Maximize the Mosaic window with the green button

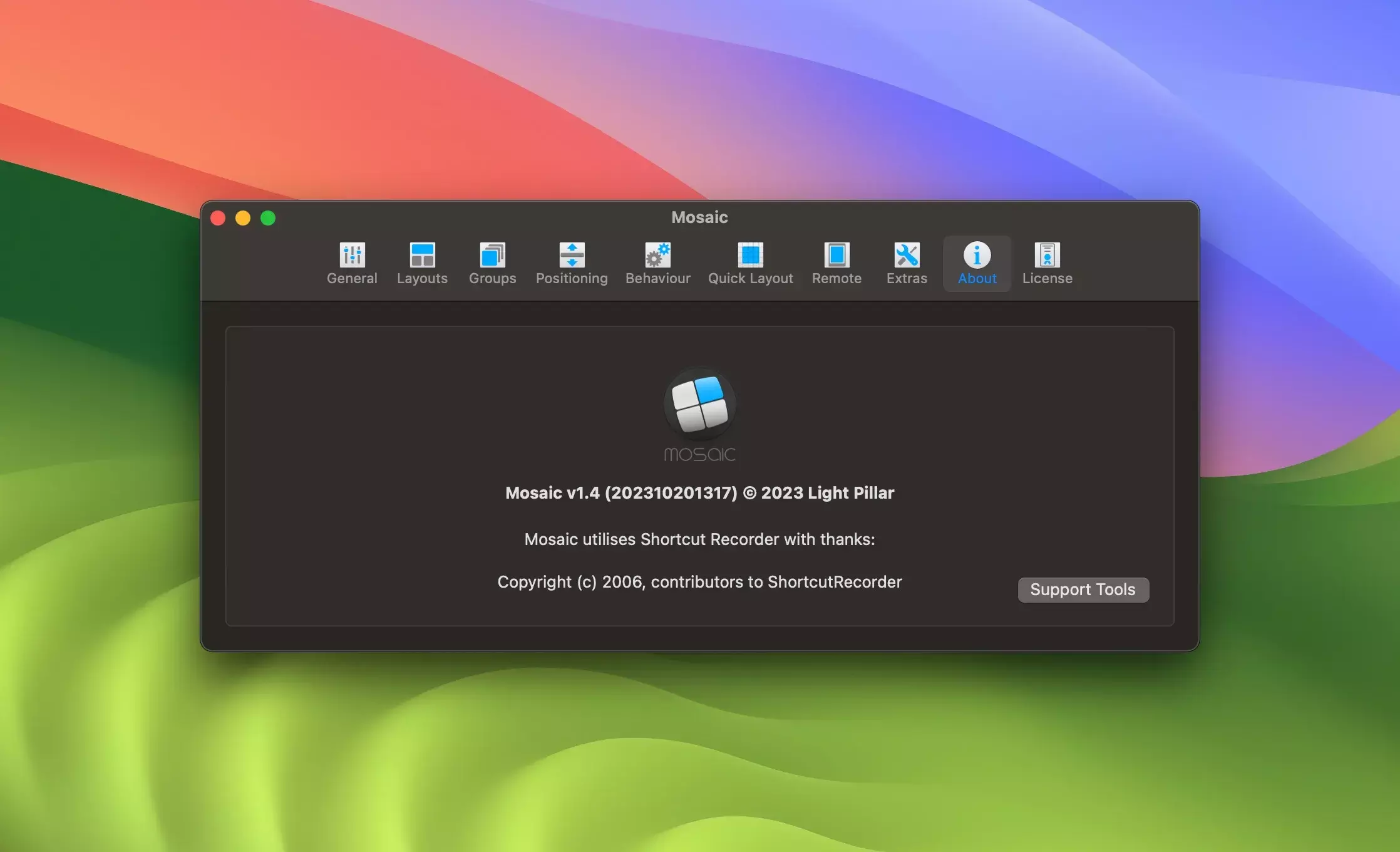tap(268, 218)
